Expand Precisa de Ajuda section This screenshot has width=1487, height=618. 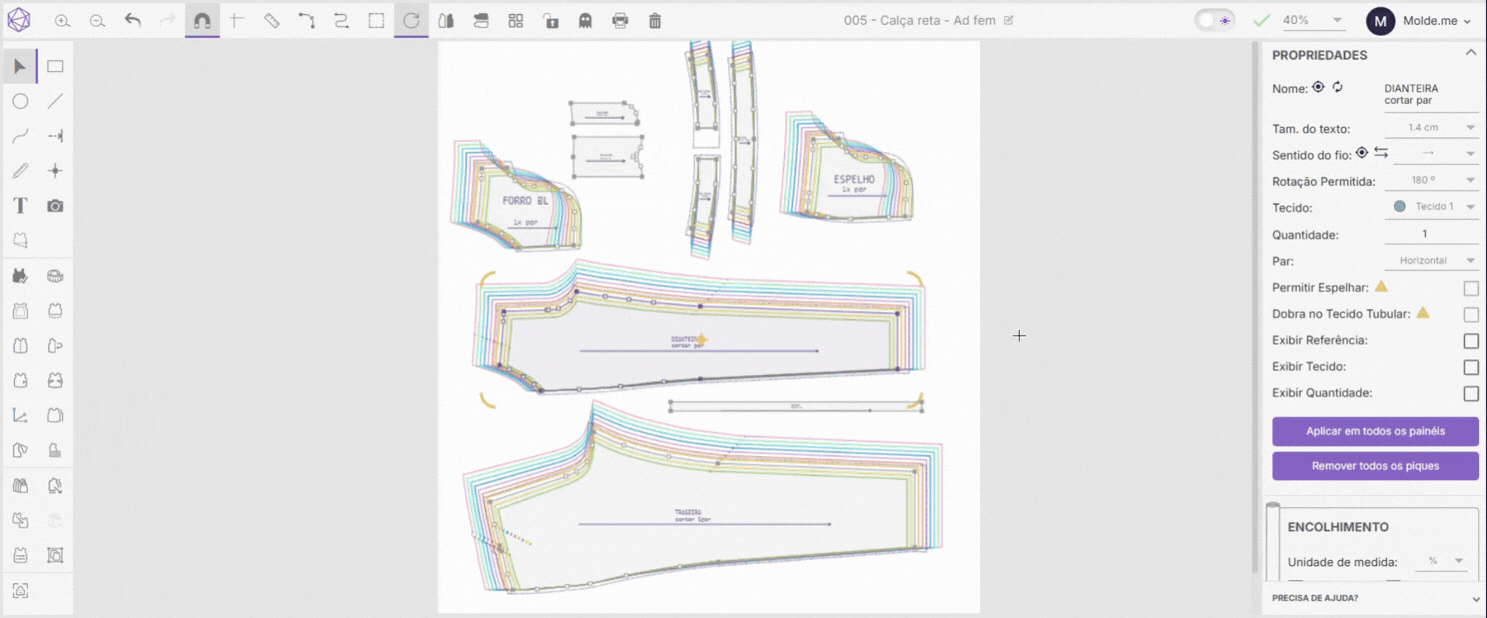point(1374,598)
